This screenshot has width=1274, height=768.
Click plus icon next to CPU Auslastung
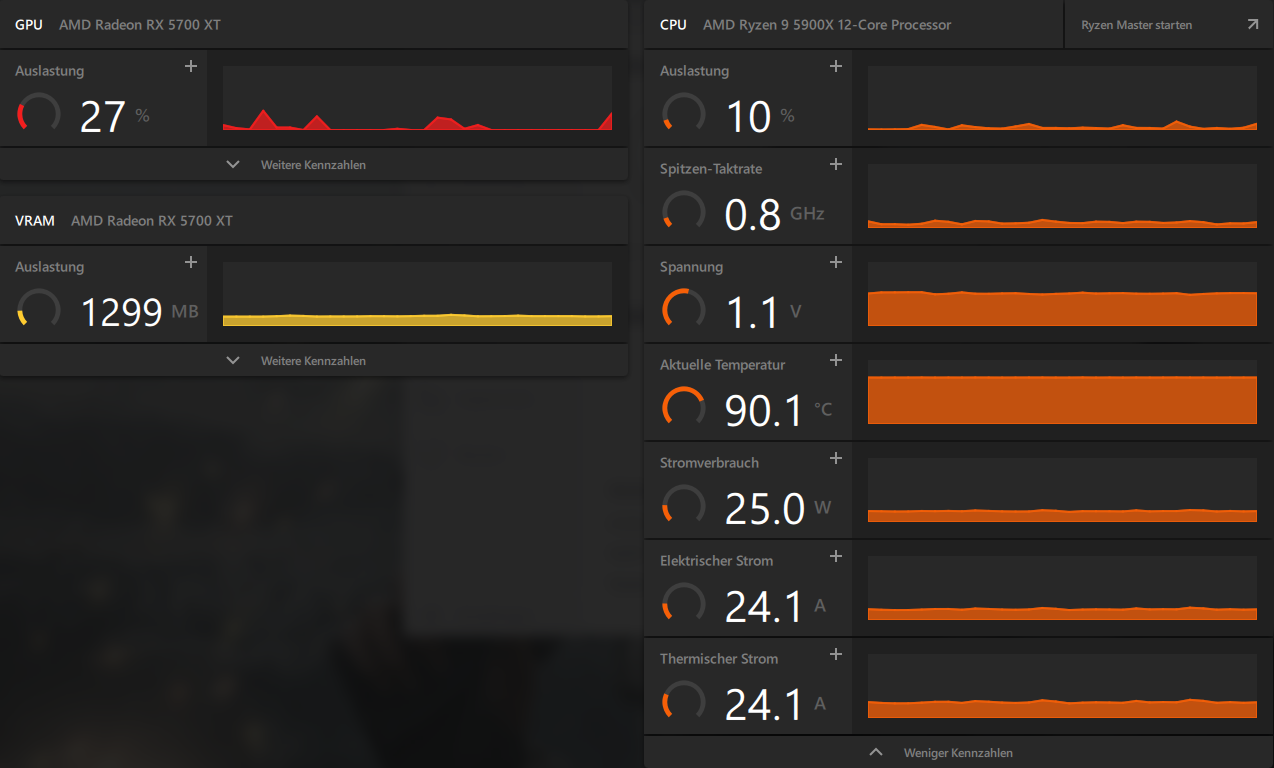[836, 66]
